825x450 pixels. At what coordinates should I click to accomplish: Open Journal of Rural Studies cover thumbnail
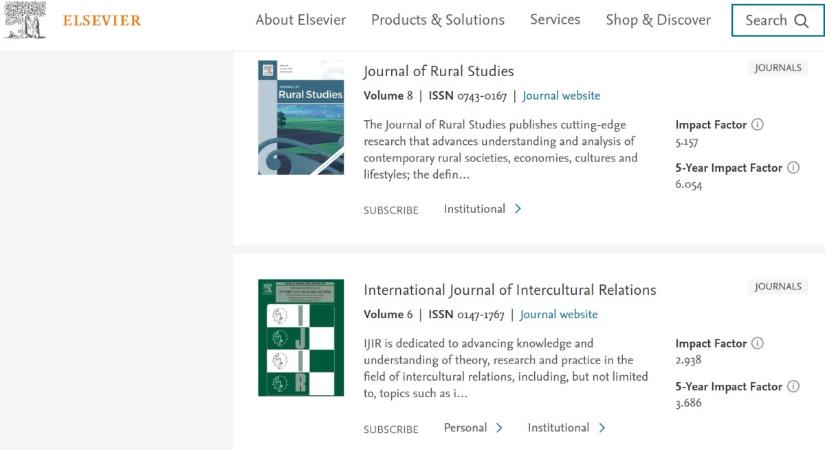coord(301,117)
